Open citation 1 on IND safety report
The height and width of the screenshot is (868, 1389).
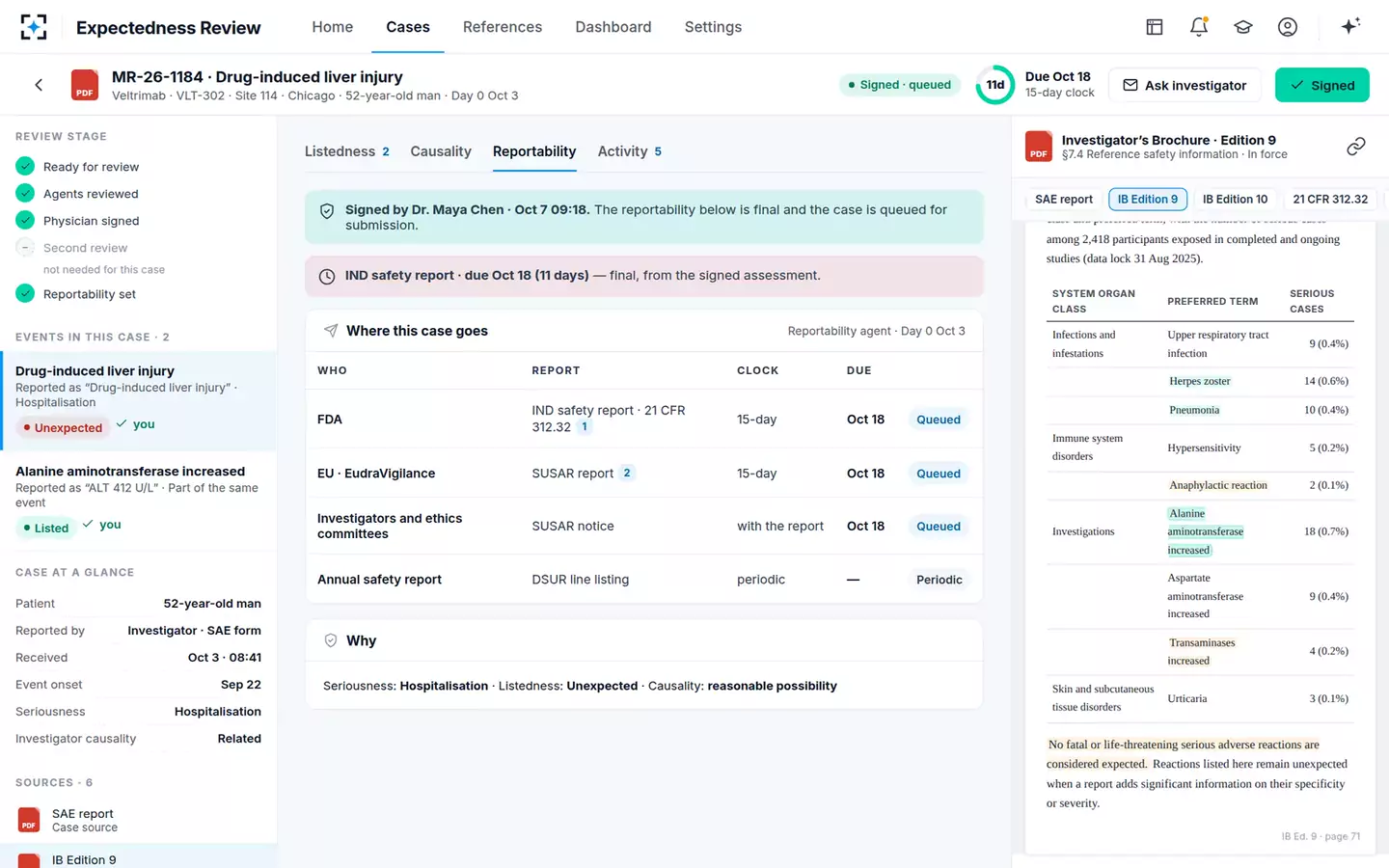(x=584, y=427)
